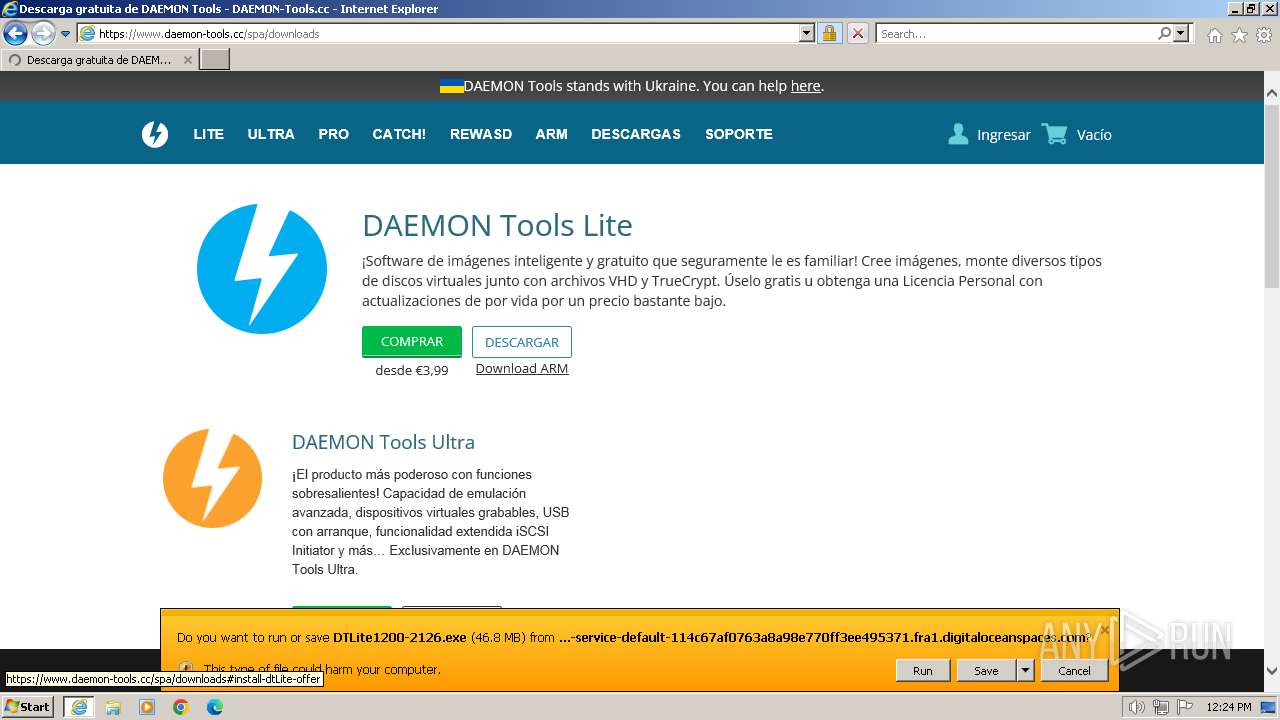This screenshot has height=720, width=1280.
Task: Open the ARM menu item
Action: (x=551, y=134)
